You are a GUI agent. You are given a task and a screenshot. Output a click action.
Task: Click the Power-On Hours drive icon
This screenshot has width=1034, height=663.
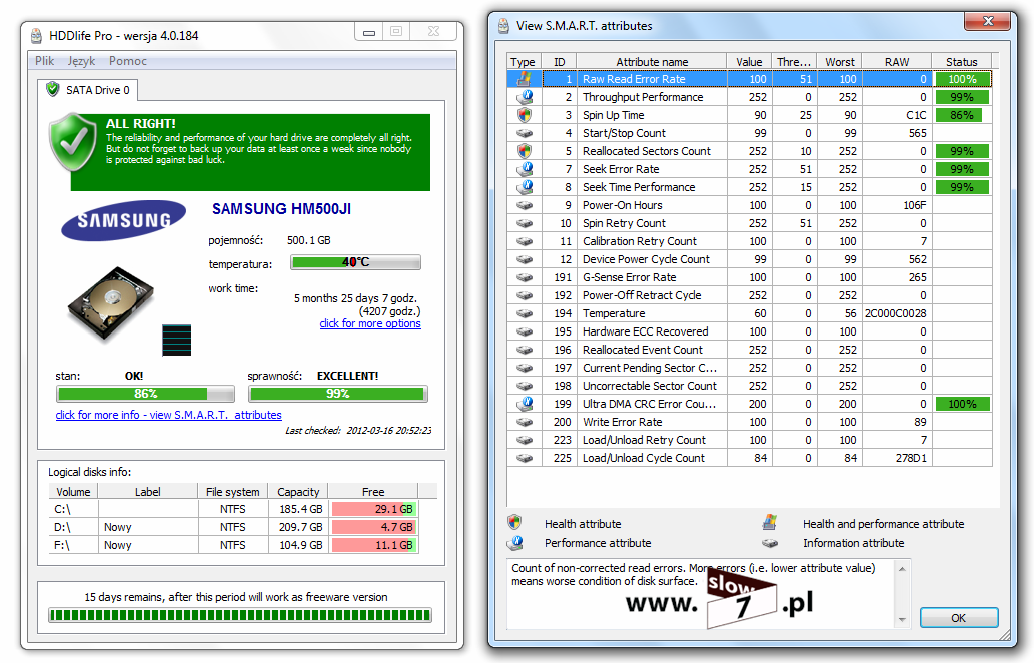coord(525,205)
